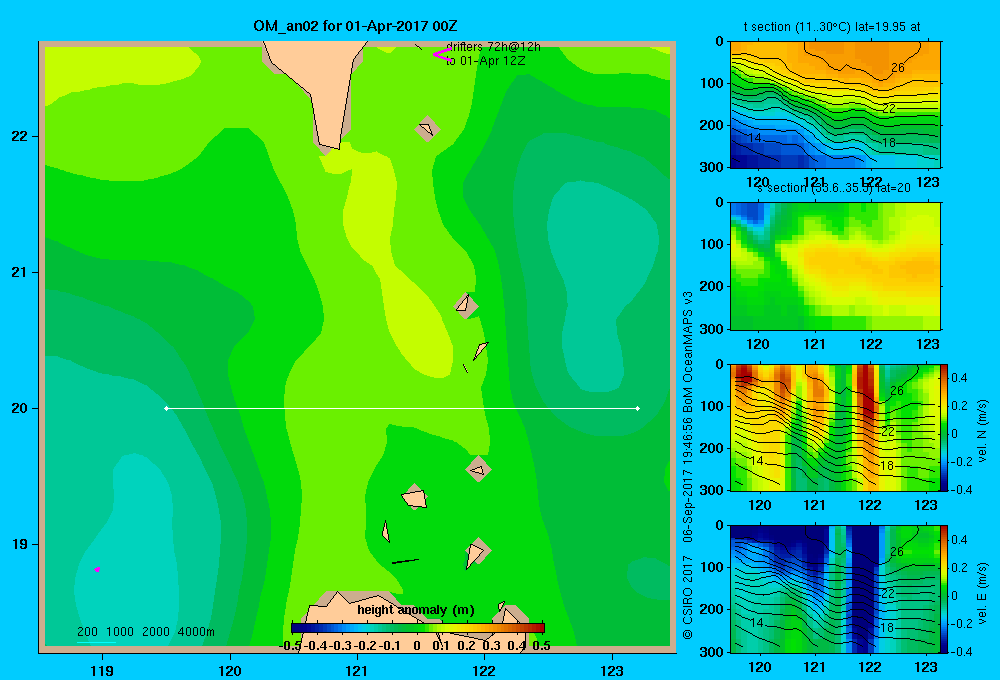1000x680 pixels.
Task: Click latitude label 20 on main map
Action: pyautogui.click(x=20, y=408)
